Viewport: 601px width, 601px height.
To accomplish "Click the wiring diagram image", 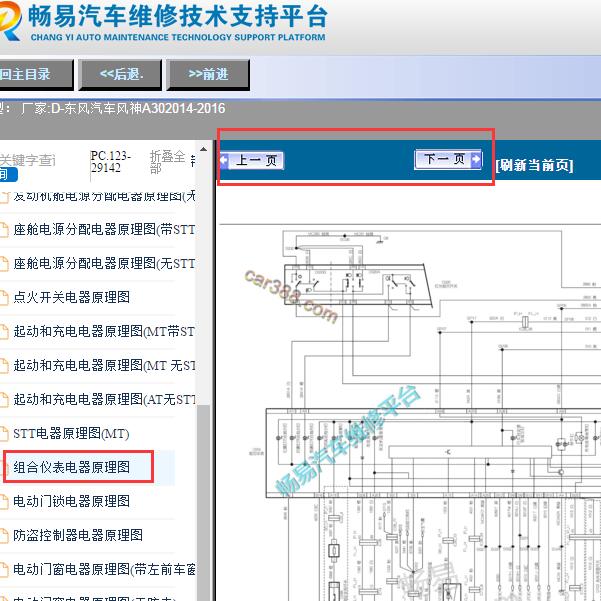I will pos(410,412).
